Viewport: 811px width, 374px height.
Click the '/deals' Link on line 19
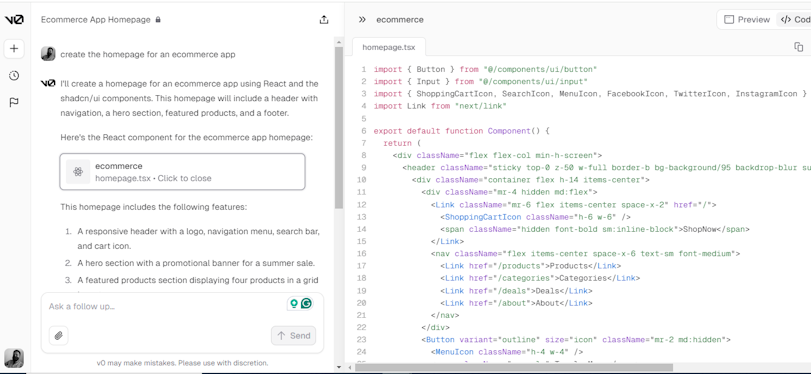coord(516,291)
